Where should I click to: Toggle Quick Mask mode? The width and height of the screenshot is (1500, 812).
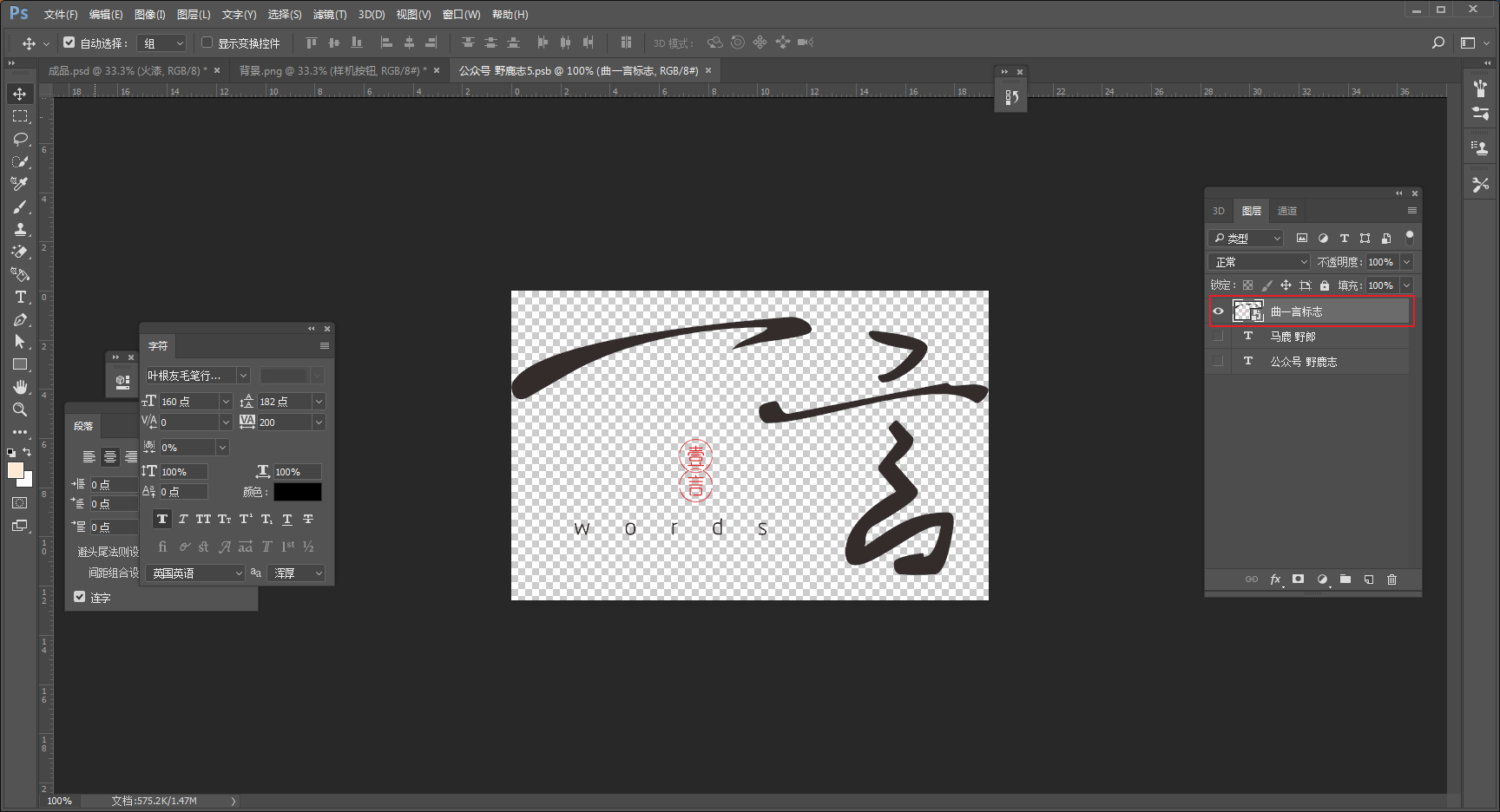click(x=19, y=503)
